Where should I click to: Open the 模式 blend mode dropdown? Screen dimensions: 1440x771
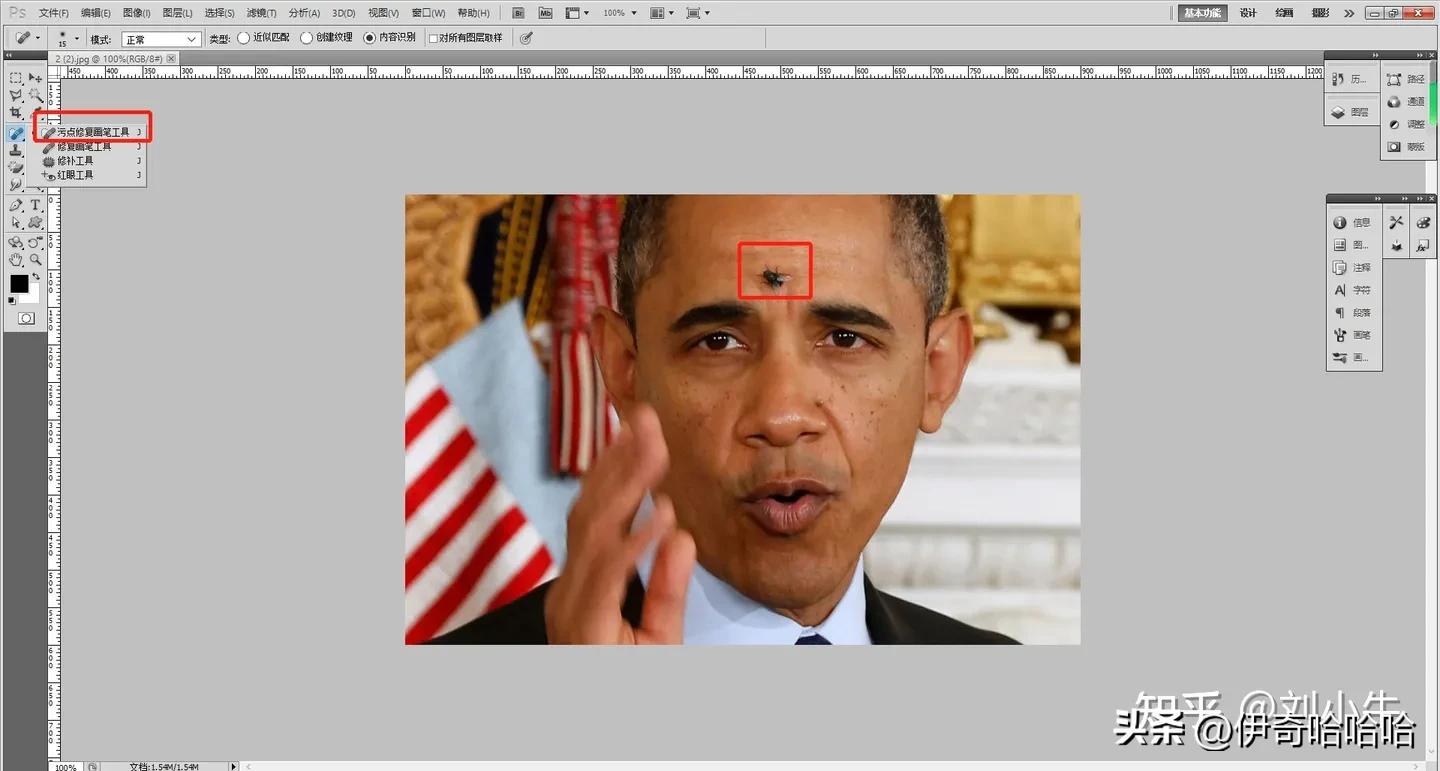point(160,37)
